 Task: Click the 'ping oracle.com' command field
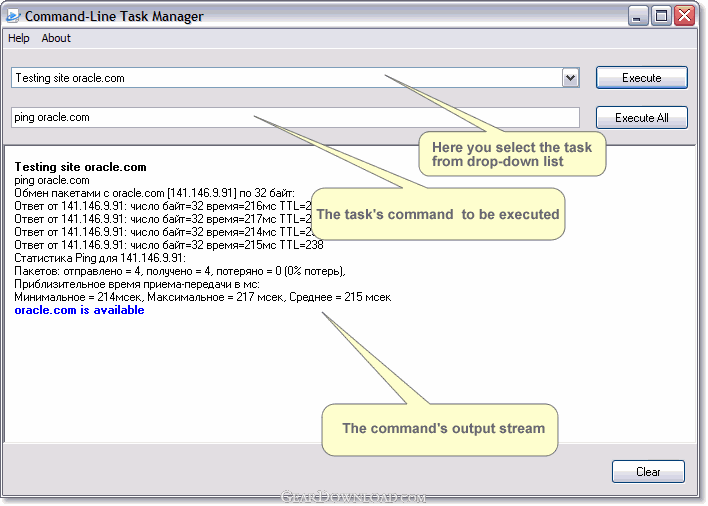pos(295,117)
